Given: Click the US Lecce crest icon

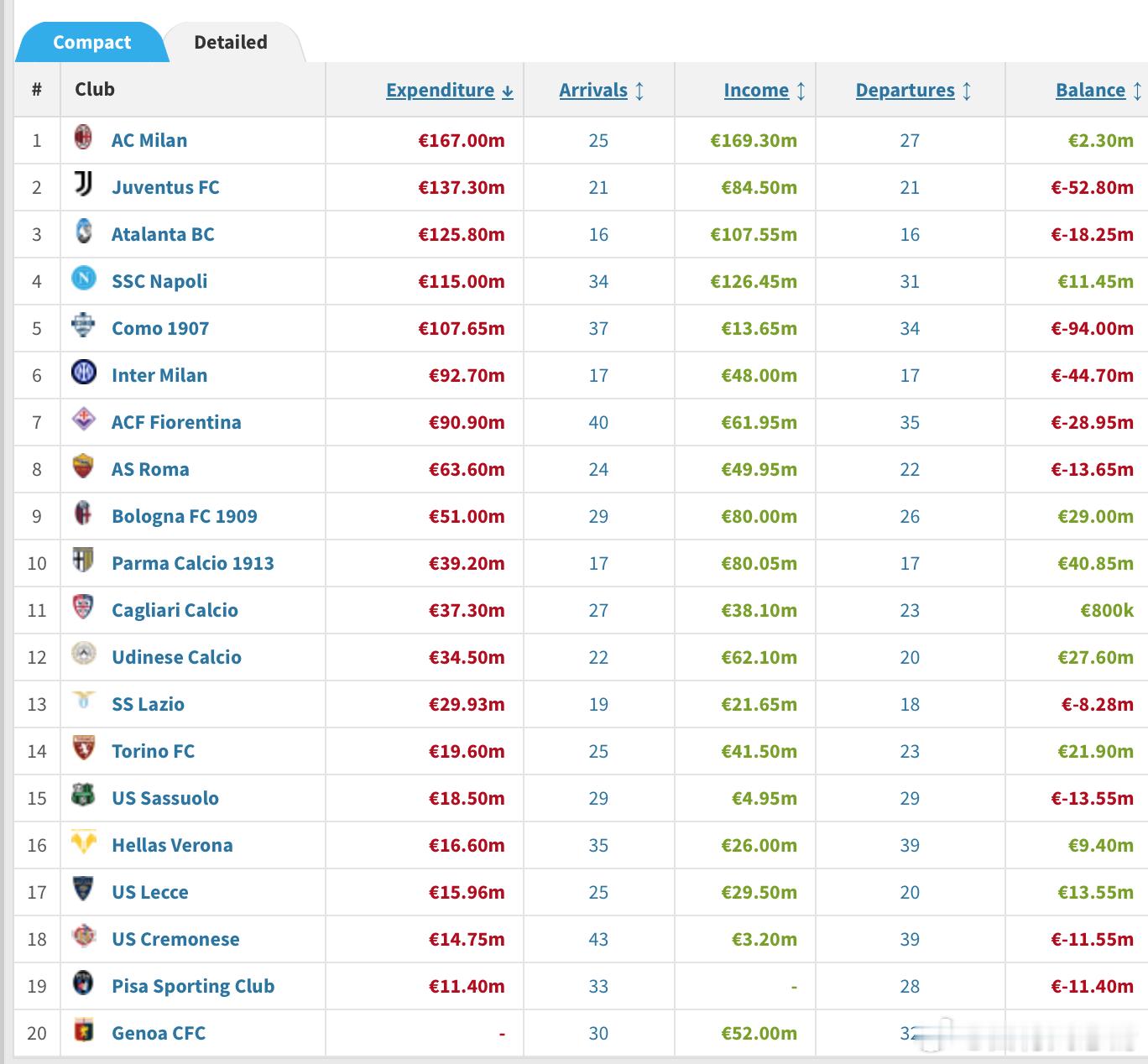Looking at the screenshot, I should [x=83, y=889].
